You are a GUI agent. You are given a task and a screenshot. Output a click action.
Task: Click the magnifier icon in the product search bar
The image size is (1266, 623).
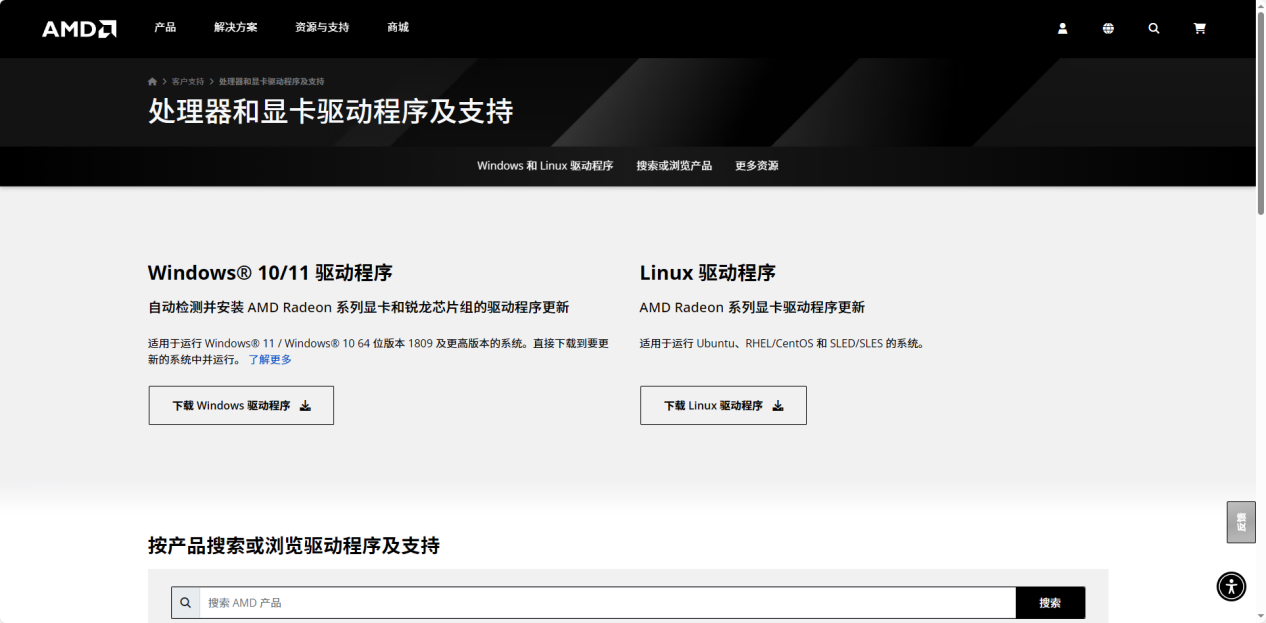click(x=185, y=602)
